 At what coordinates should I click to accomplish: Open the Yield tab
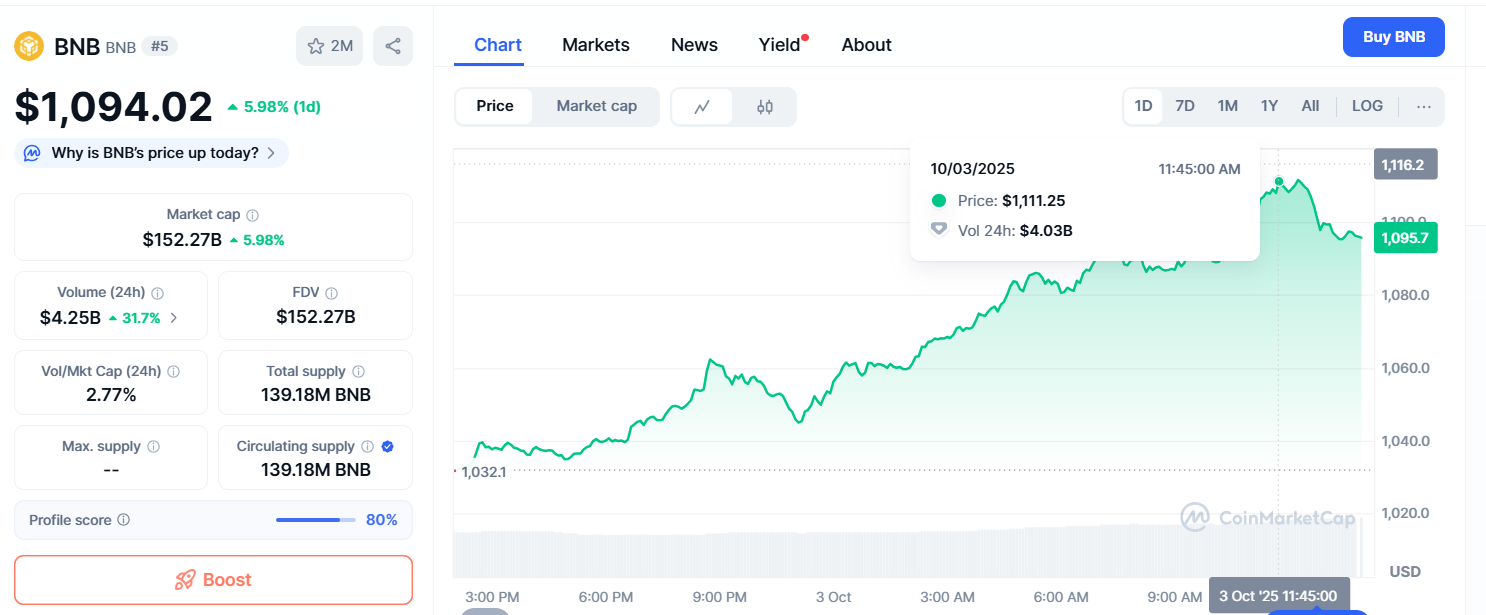click(780, 45)
